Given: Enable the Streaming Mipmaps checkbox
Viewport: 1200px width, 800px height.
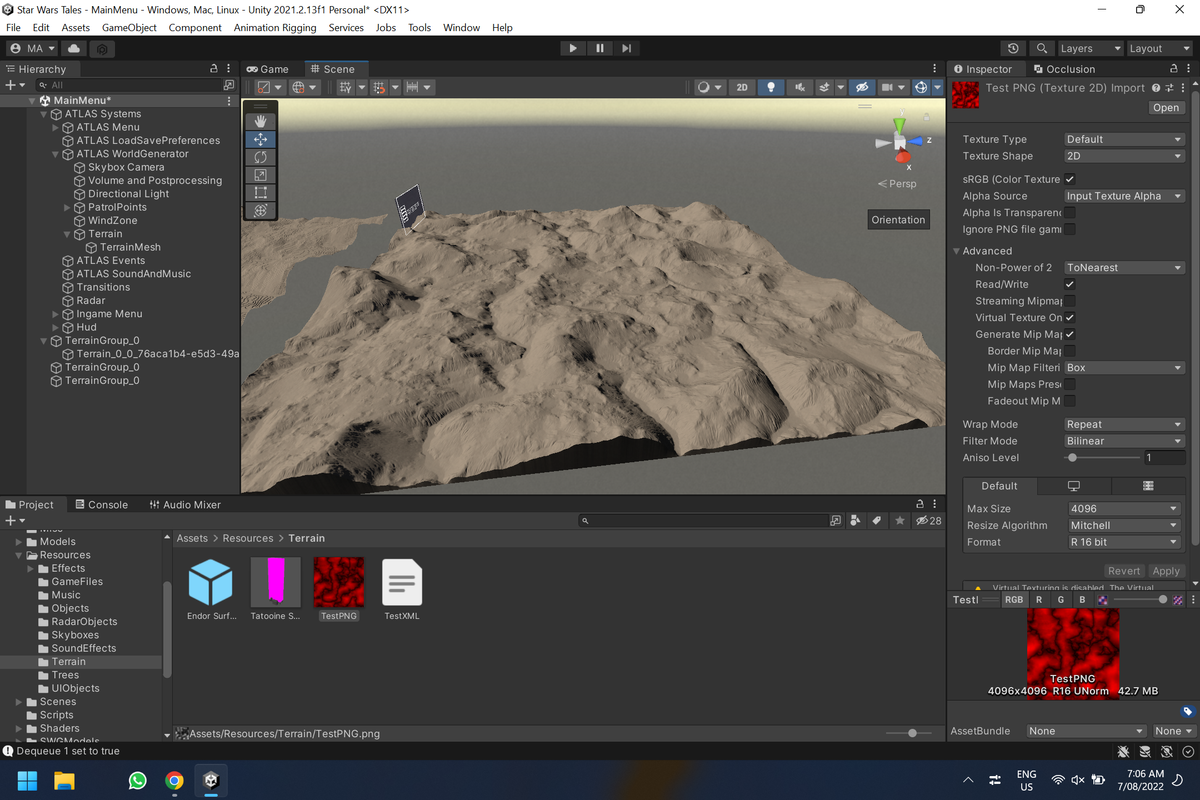Looking at the screenshot, I should click(x=1069, y=301).
